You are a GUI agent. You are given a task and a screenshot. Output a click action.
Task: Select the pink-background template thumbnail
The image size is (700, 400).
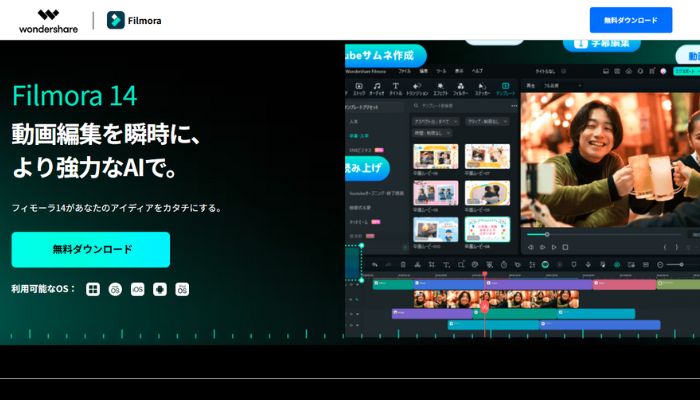436,193
